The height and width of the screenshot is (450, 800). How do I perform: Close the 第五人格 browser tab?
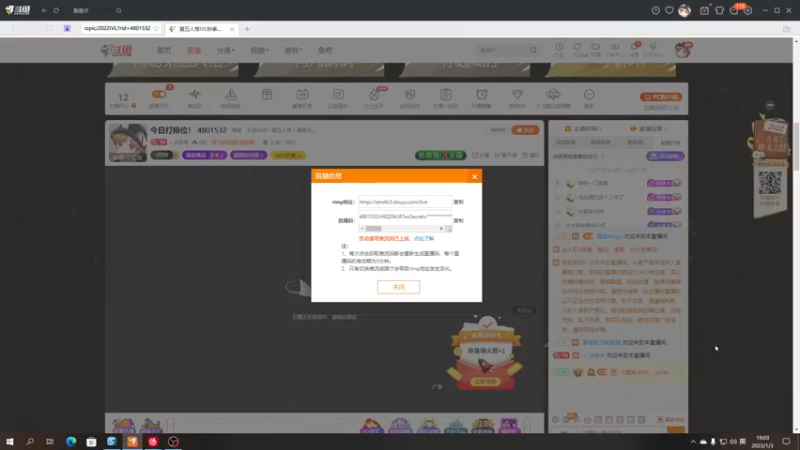point(232,29)
